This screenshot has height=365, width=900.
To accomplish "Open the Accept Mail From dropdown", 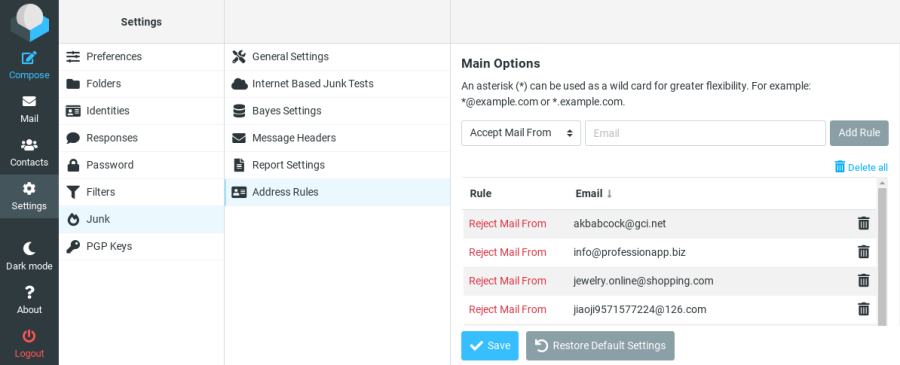I will (521, 133).
